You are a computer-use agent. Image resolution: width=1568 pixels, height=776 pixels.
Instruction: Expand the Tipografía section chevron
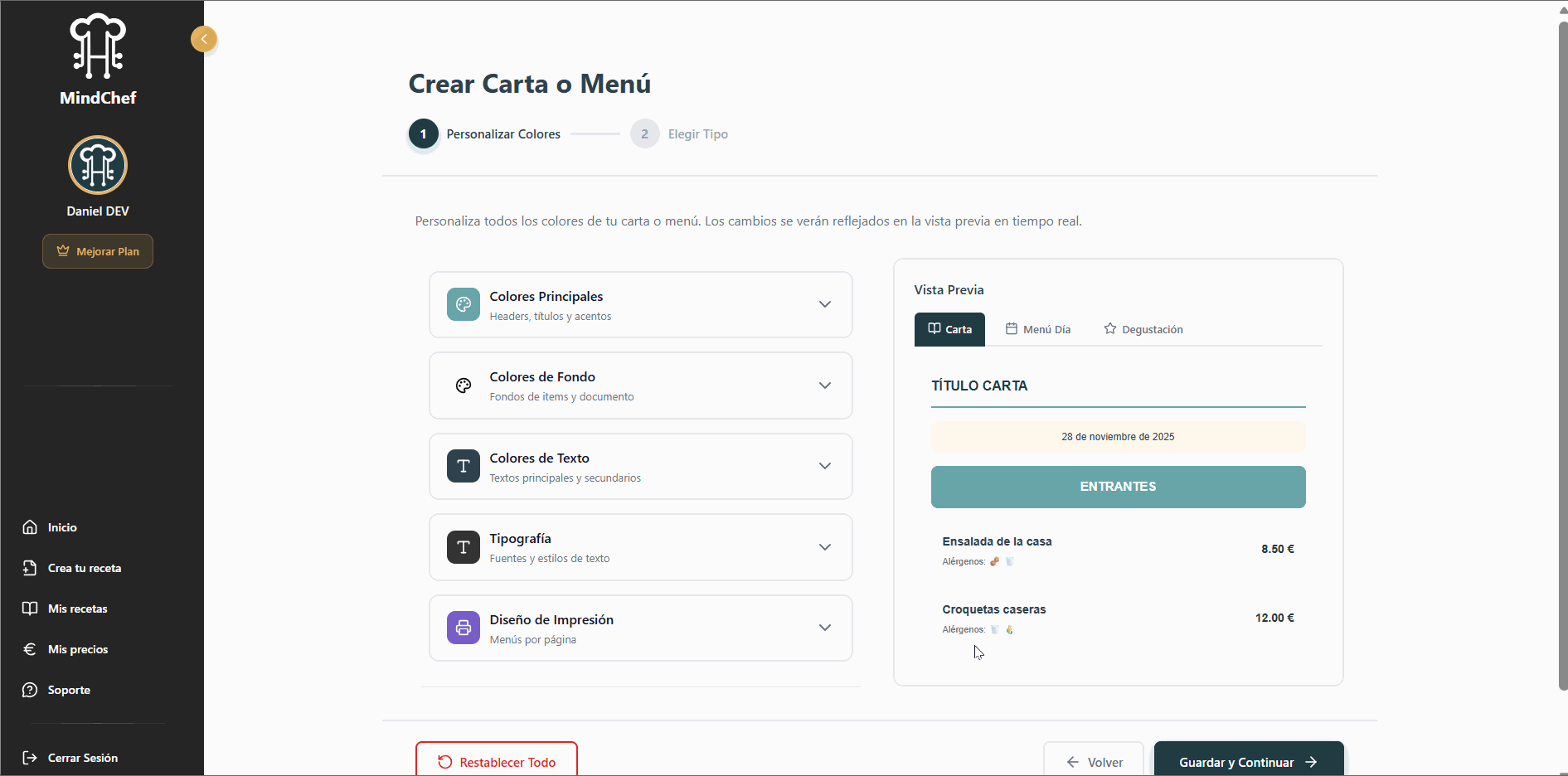pos(825,547)
